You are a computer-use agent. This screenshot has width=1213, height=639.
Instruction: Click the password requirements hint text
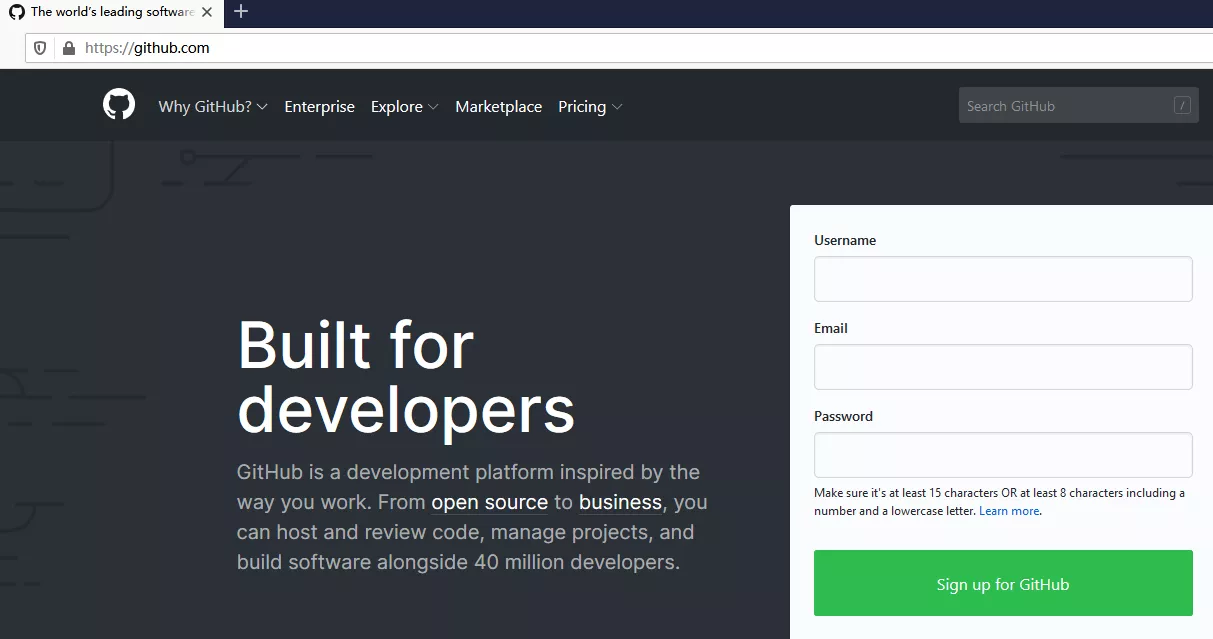point(999,502)
